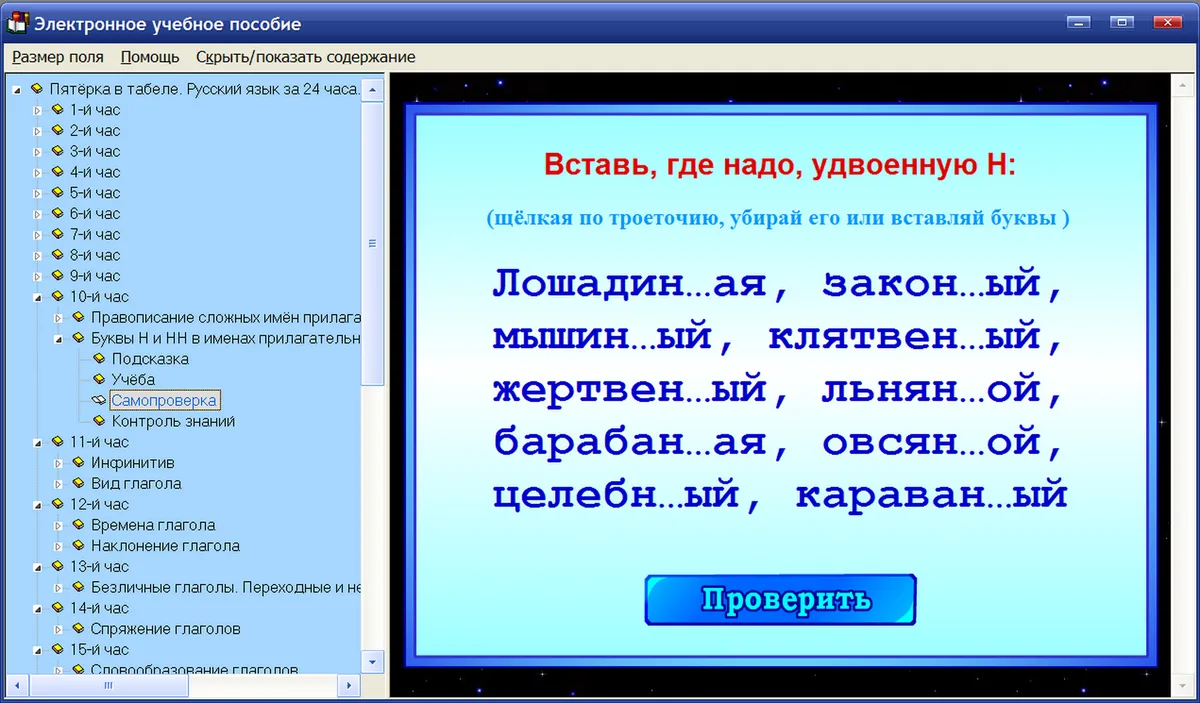Click the application icon in title bar
The height and width of the screenshot is (703, 1200).
[17, 22]
